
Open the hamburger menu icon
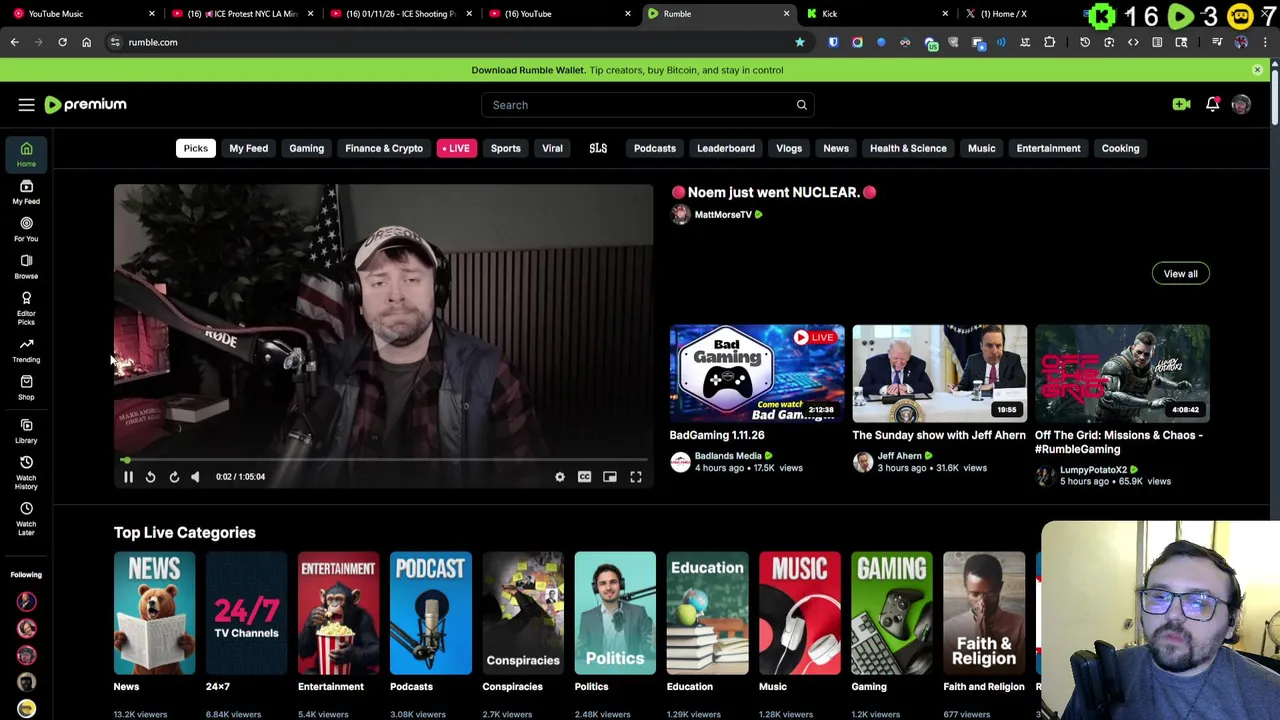(x=26, y=104)
